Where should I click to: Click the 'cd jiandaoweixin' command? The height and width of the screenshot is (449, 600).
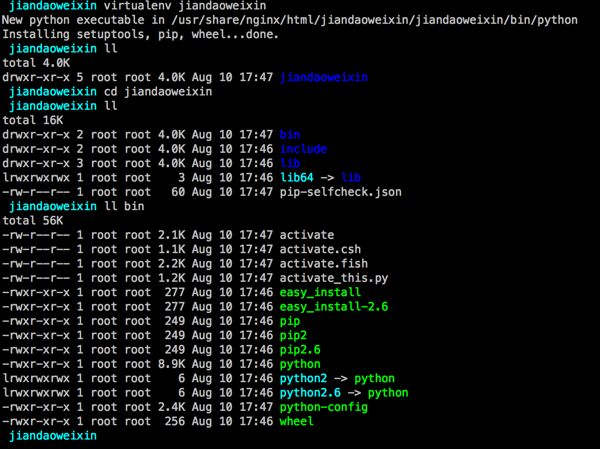tap(158, 92)
